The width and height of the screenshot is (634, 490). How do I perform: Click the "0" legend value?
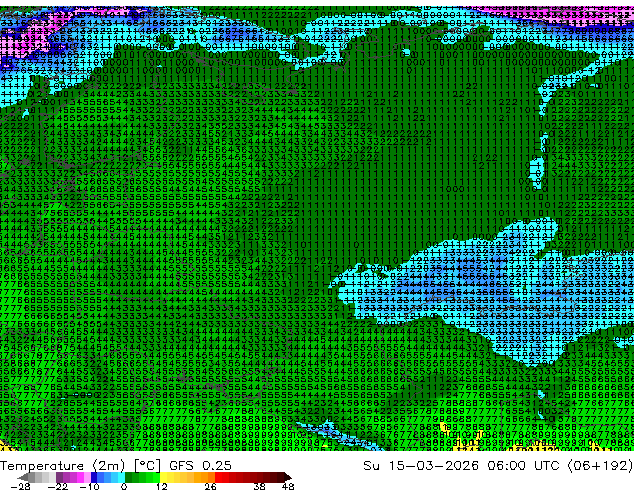tap(124, 486)
